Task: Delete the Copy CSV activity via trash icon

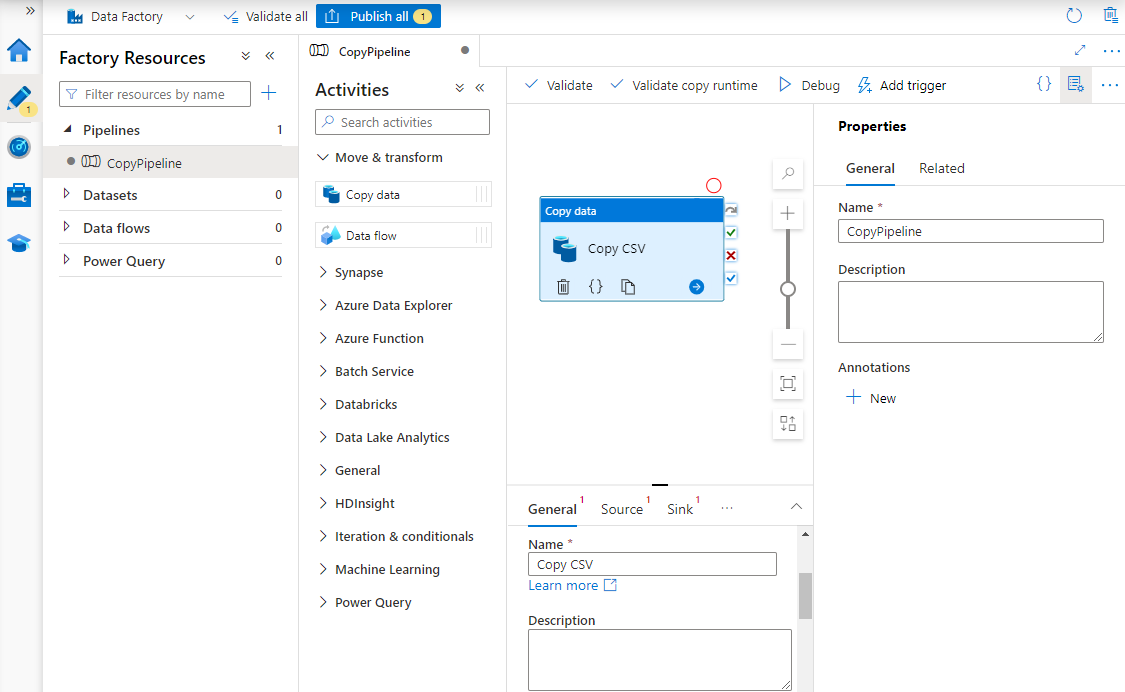Action: 563,286
